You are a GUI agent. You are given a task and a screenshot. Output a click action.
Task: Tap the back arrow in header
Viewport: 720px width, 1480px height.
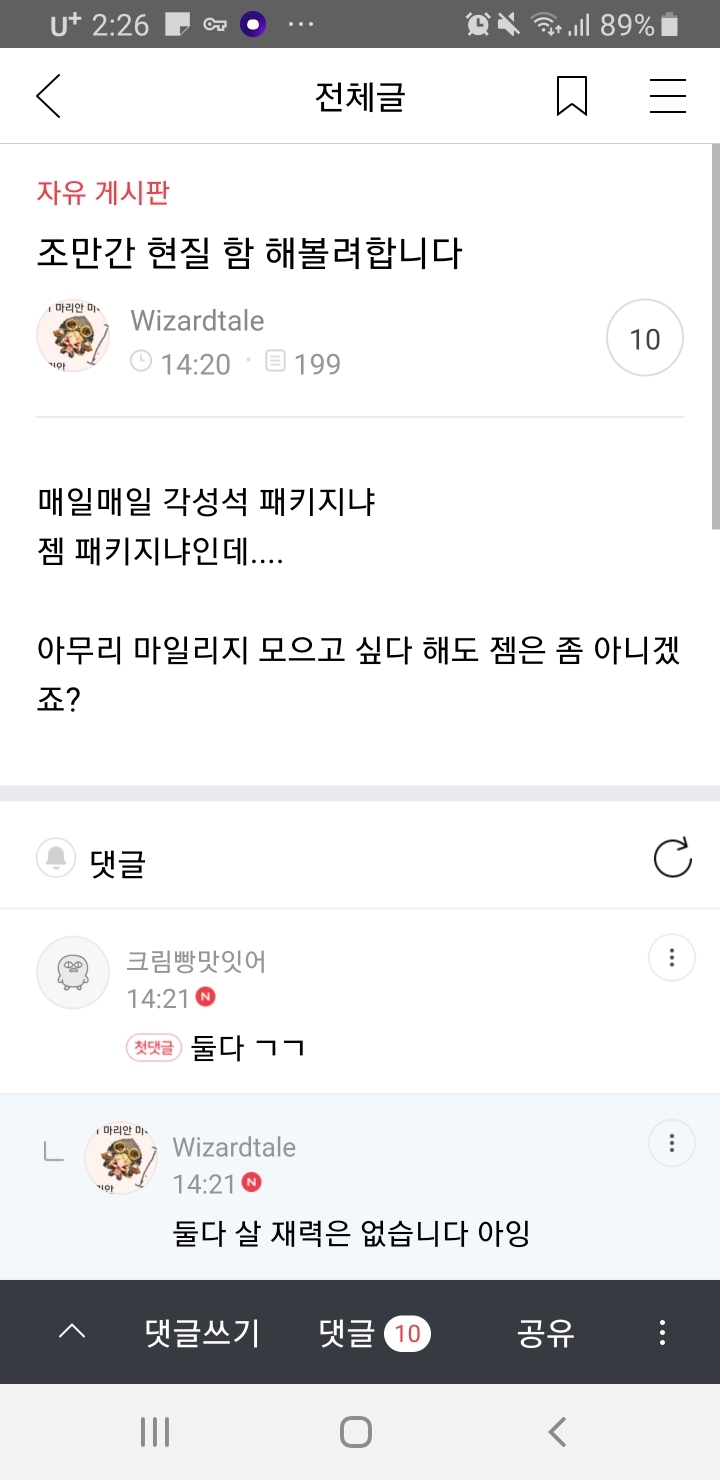(48, 97)
